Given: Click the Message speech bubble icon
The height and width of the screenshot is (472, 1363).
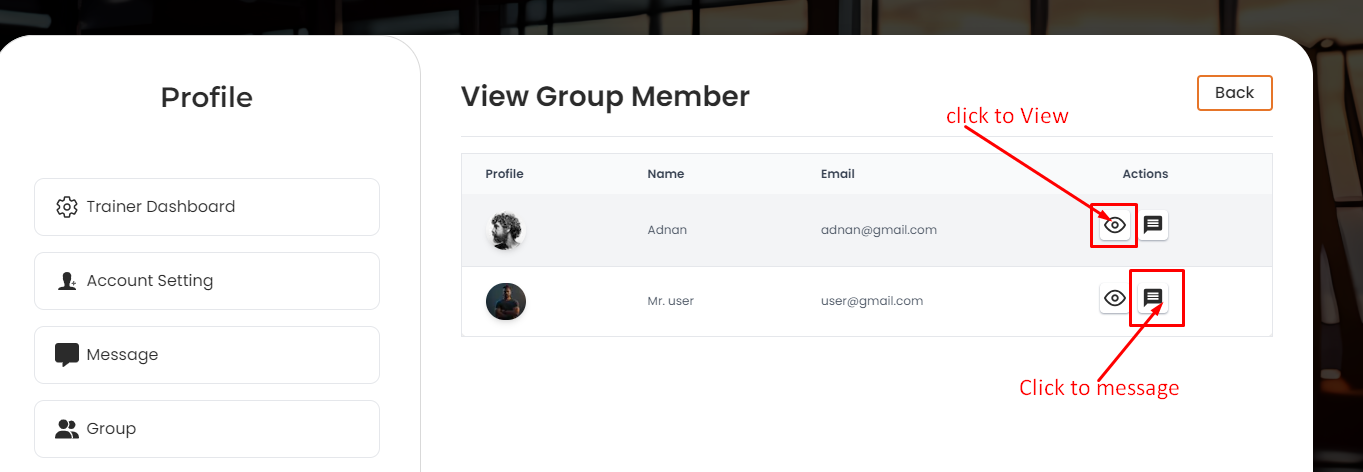Looking at the screenshot, I should pyautogui.click(x=67, y=355).
